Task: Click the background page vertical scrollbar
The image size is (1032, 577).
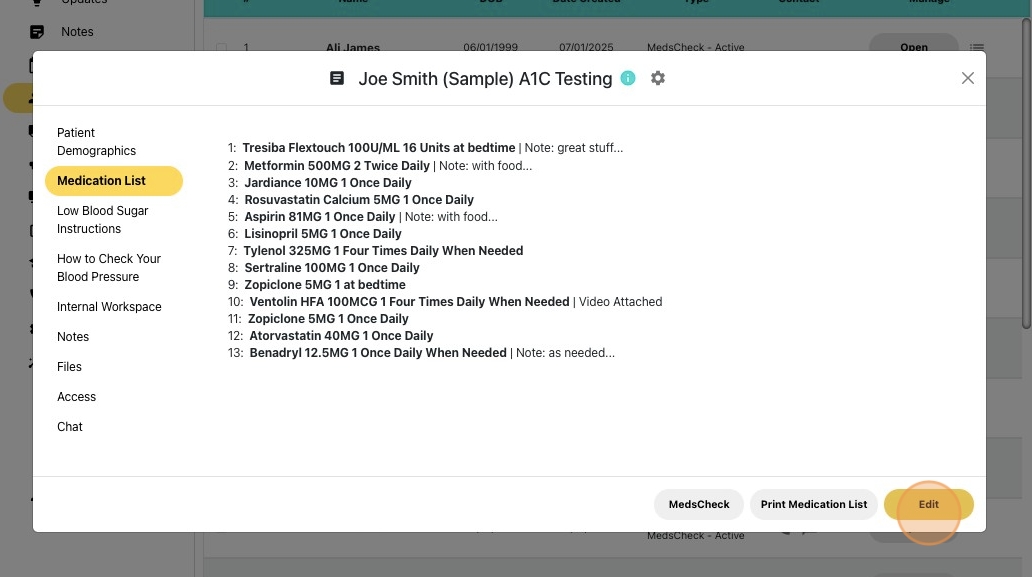Action: pyautogui.click(x=1026, y=172)
